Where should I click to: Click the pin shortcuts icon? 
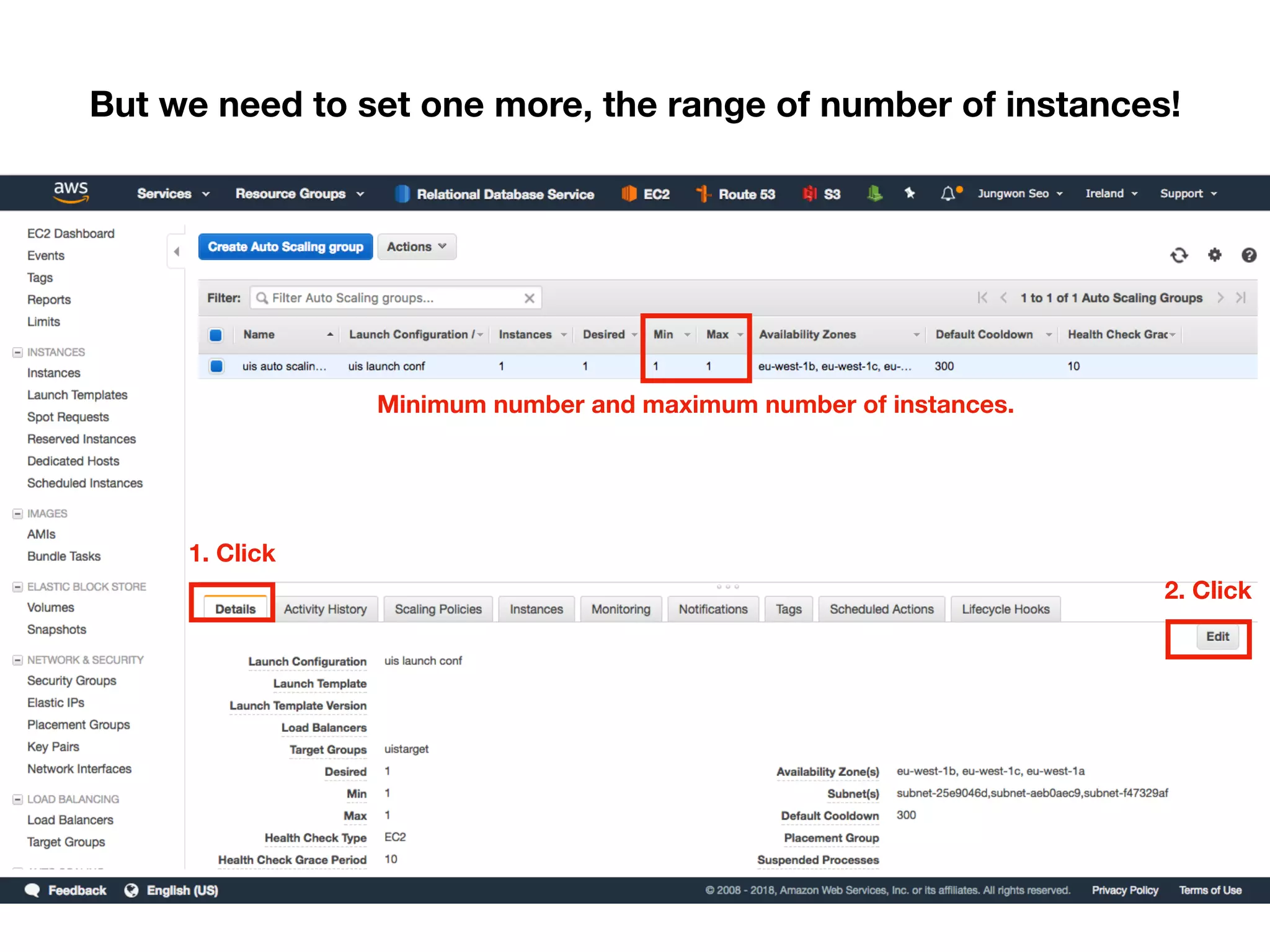(910, 193)
